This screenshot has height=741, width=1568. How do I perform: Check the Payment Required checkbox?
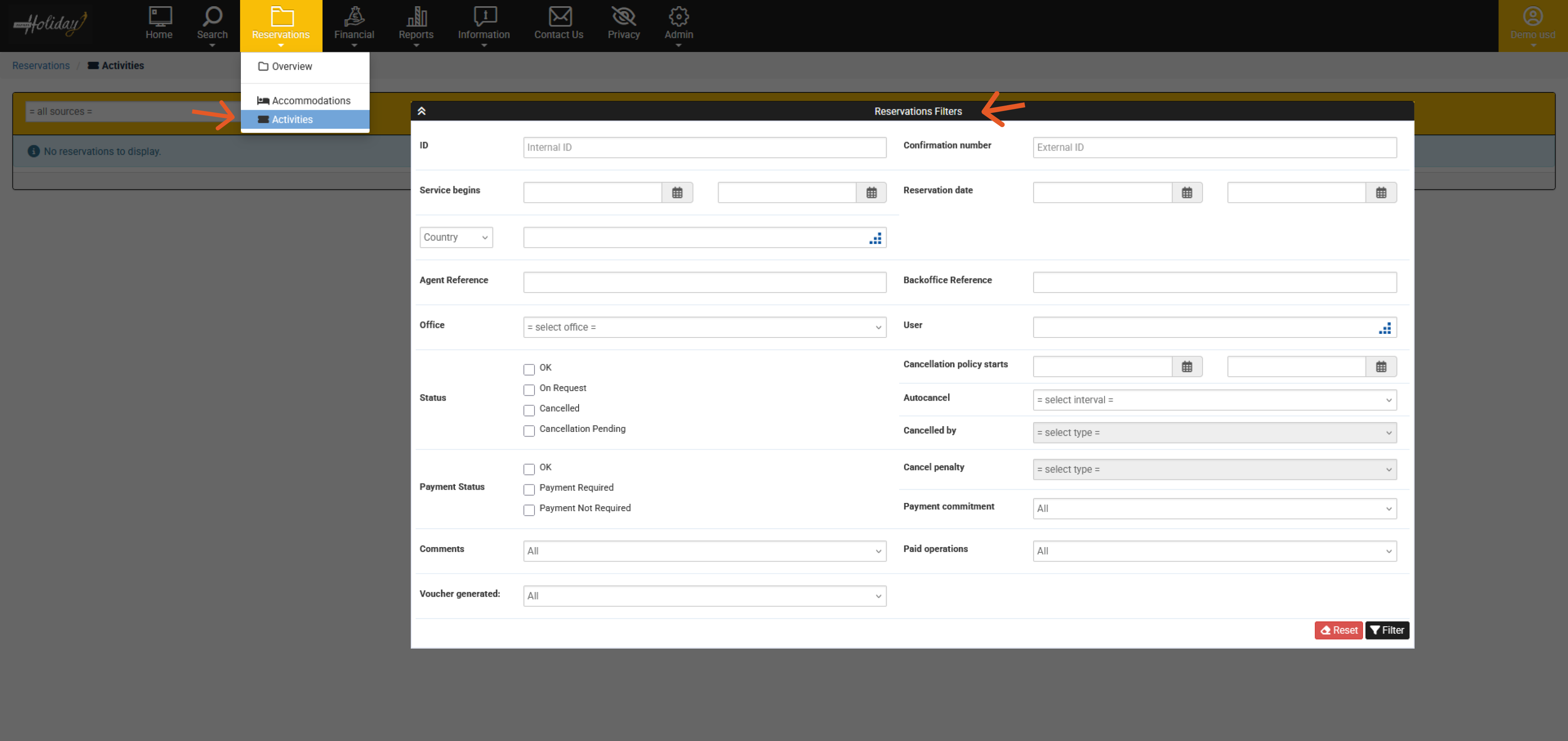(x=529, y=490)
